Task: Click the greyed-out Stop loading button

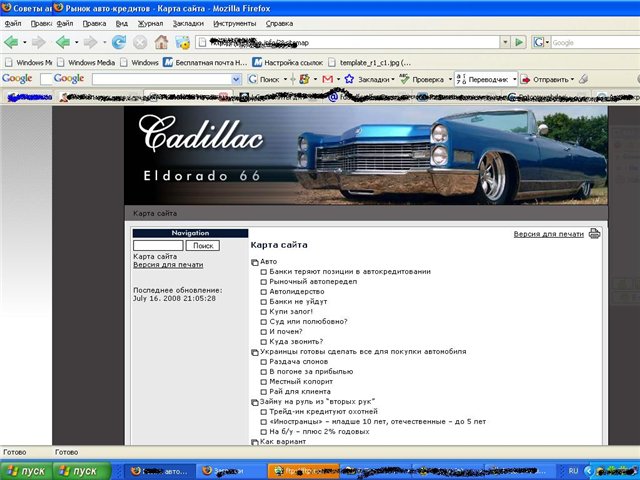Action: coord(140,42)
